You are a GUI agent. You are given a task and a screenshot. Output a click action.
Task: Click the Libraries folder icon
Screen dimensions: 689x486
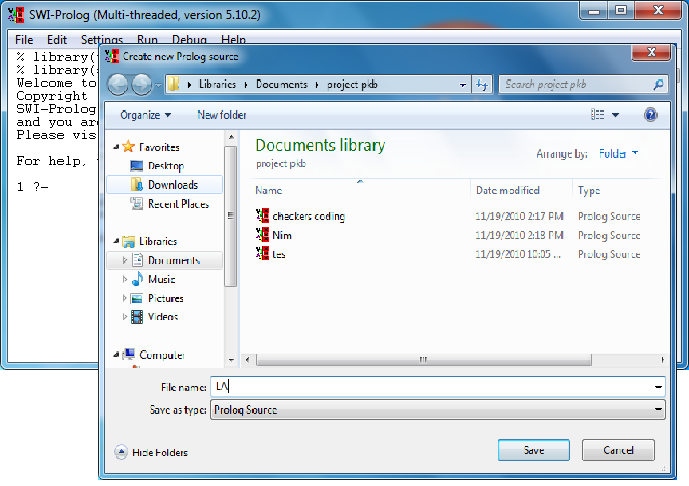pos(128,241)
